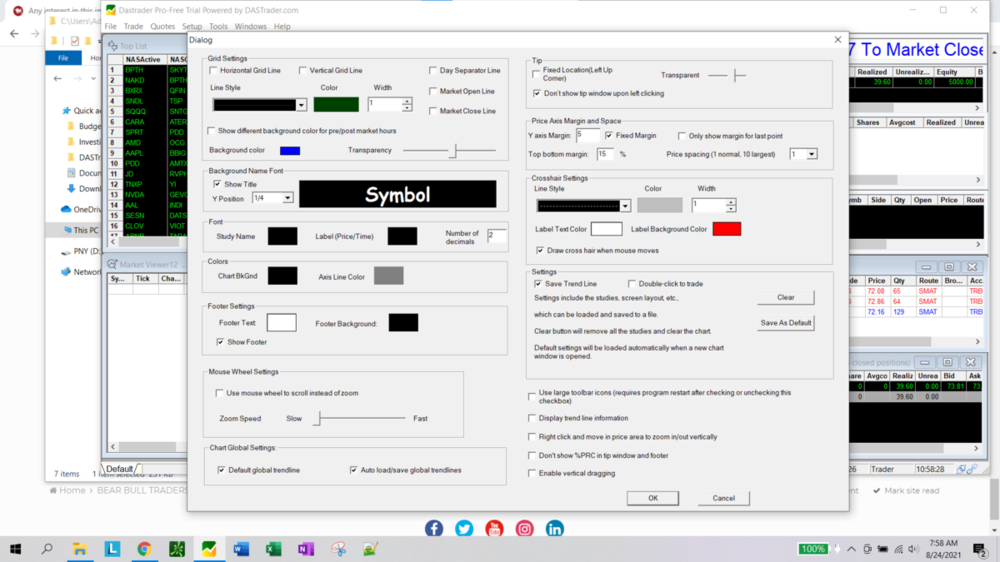
Task: Click the Save As Default button
Action: (x=786, y=323)
